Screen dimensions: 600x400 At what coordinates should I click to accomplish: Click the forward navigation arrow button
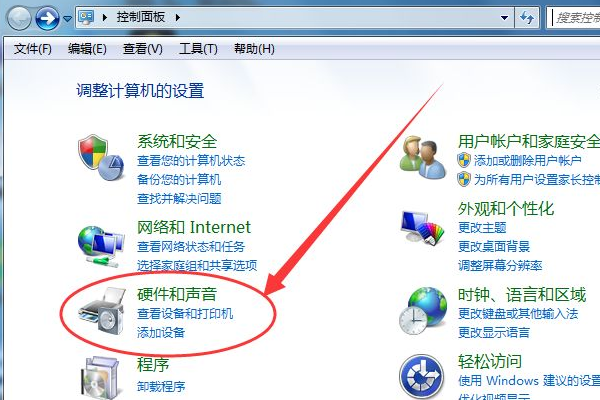(x=47, y=18)
